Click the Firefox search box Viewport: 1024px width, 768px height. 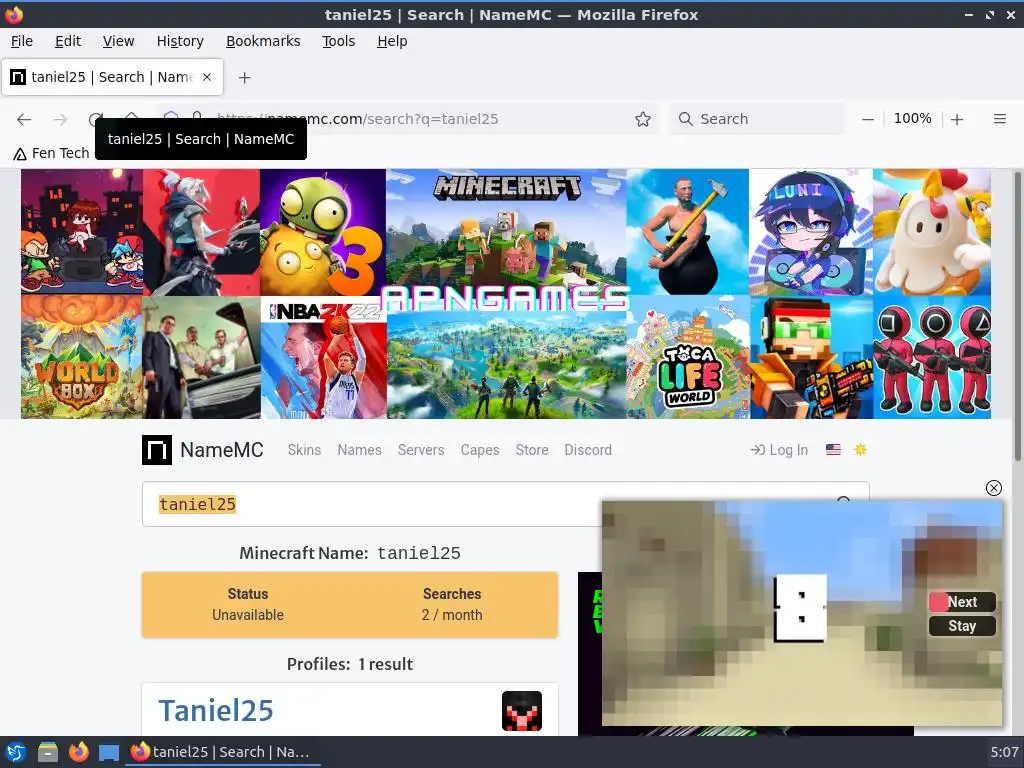(756, 119)
